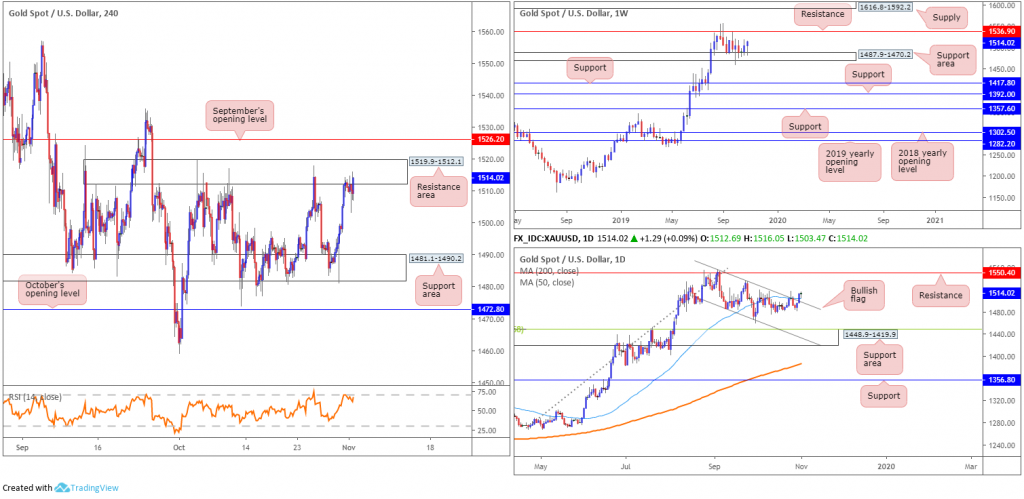The width and height of the screenshot is (1024, 499).
Task: Click the red 1526.20 price tag
Action: (488, 139)
